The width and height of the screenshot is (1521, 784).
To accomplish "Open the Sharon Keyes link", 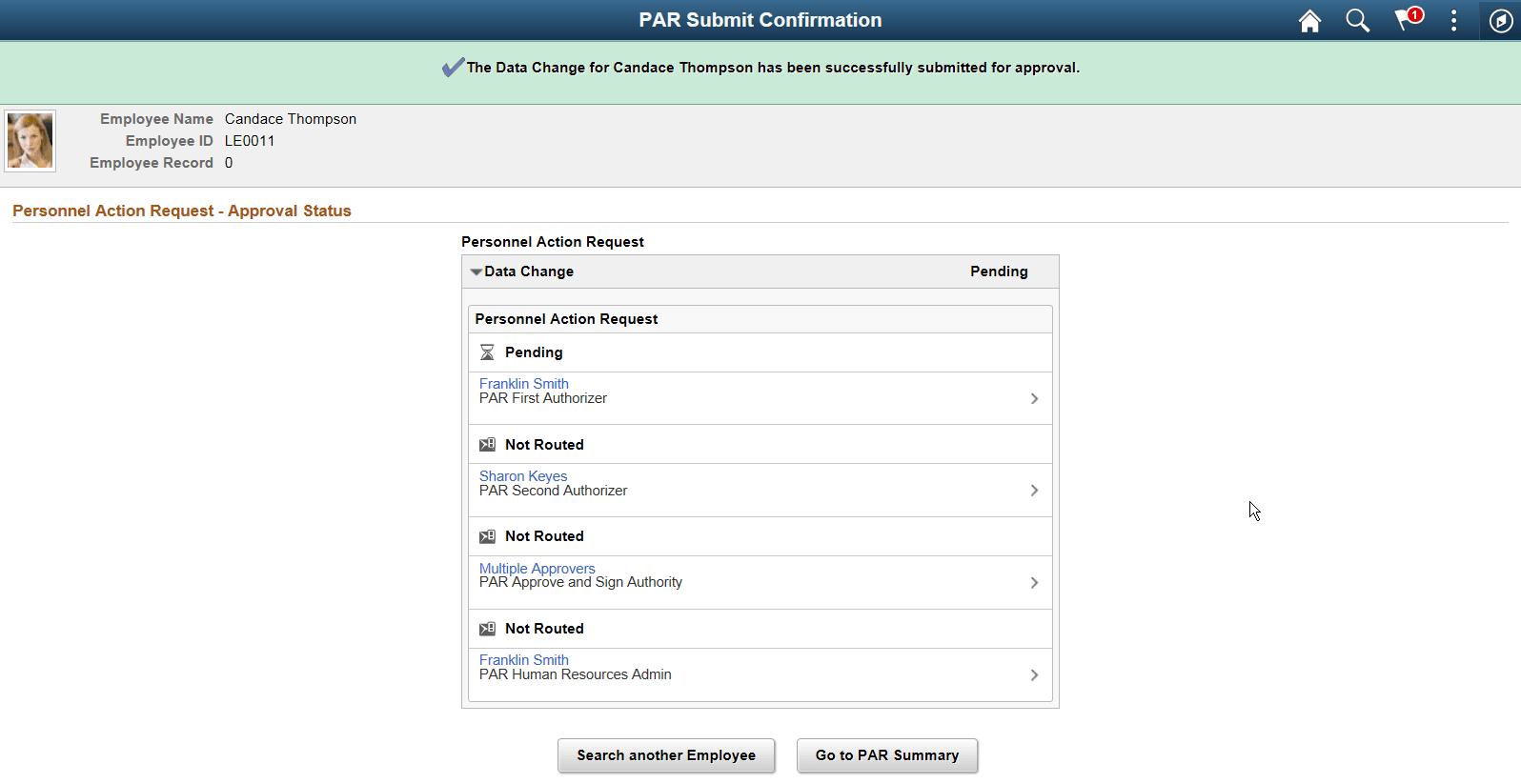I will coord(522,476).
